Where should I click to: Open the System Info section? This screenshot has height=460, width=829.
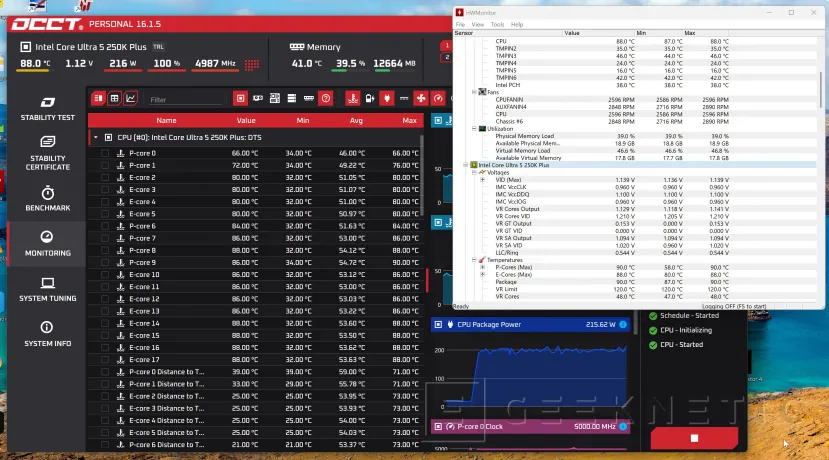(48, 334)
